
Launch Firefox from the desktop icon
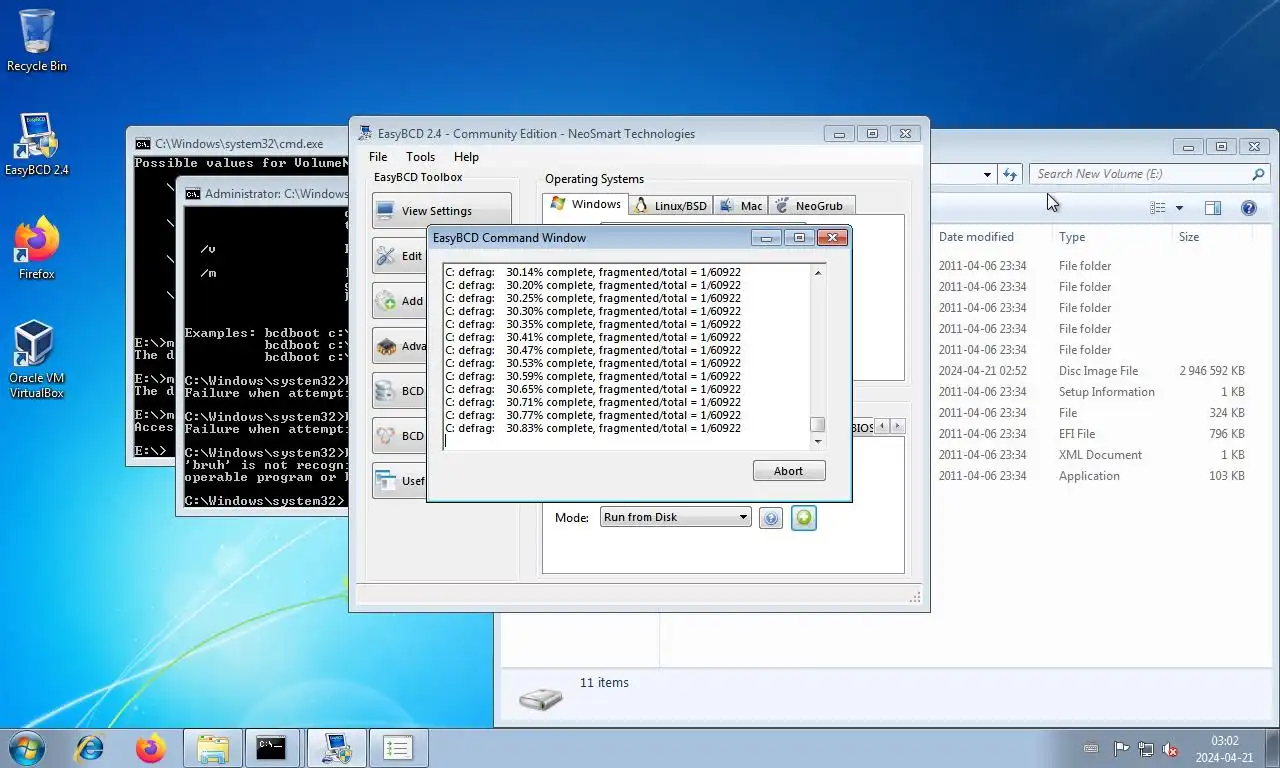pos(37,249)
